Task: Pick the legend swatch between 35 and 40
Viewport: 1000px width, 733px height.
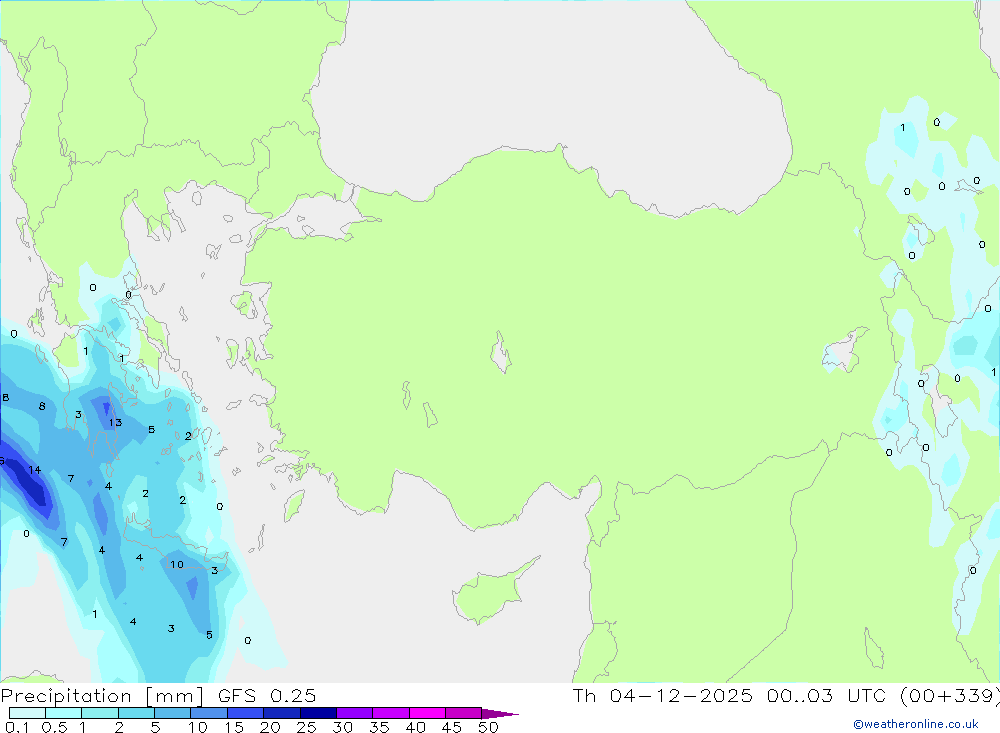Action: pyautogui.click(x=390, y=713)
